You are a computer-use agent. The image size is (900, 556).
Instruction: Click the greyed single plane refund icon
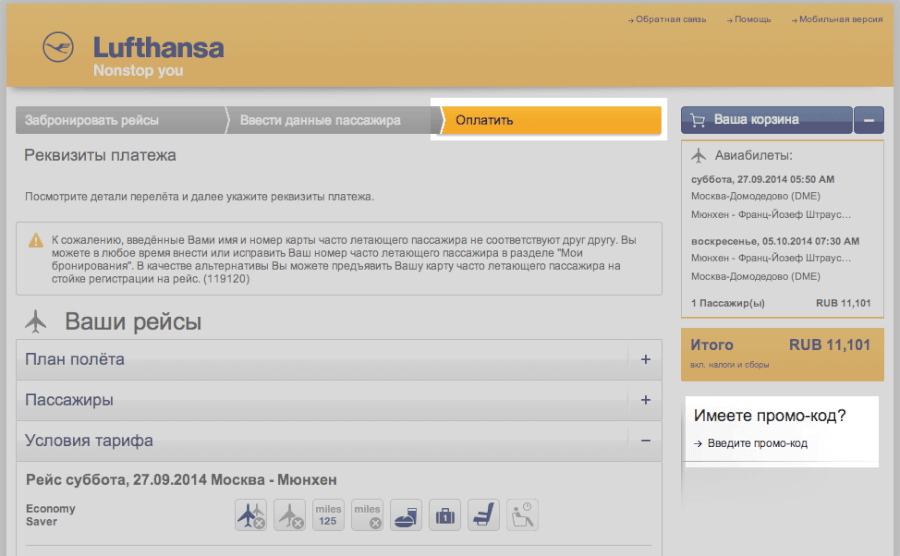click(289, 514)
